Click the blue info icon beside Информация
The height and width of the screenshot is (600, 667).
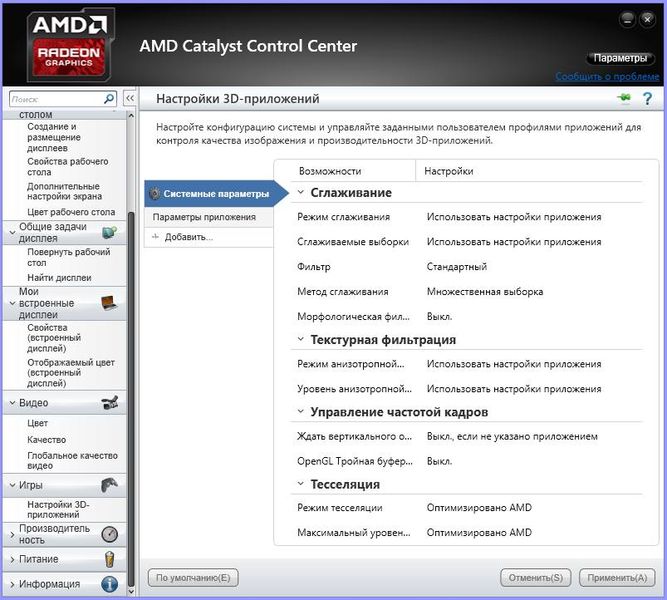point(109,584)
